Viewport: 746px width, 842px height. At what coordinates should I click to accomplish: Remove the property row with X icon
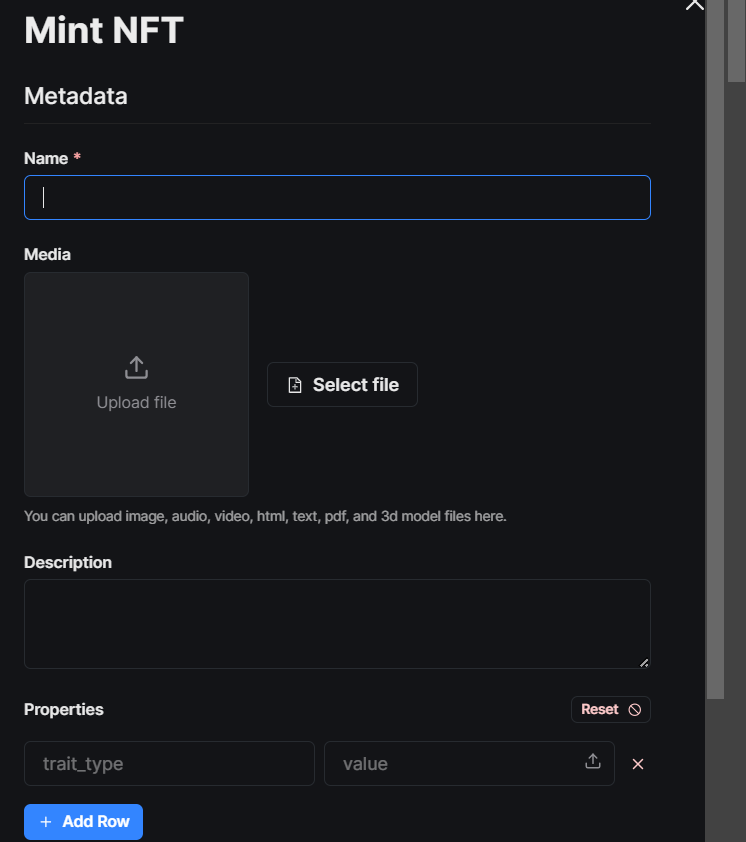coord(638,764)
